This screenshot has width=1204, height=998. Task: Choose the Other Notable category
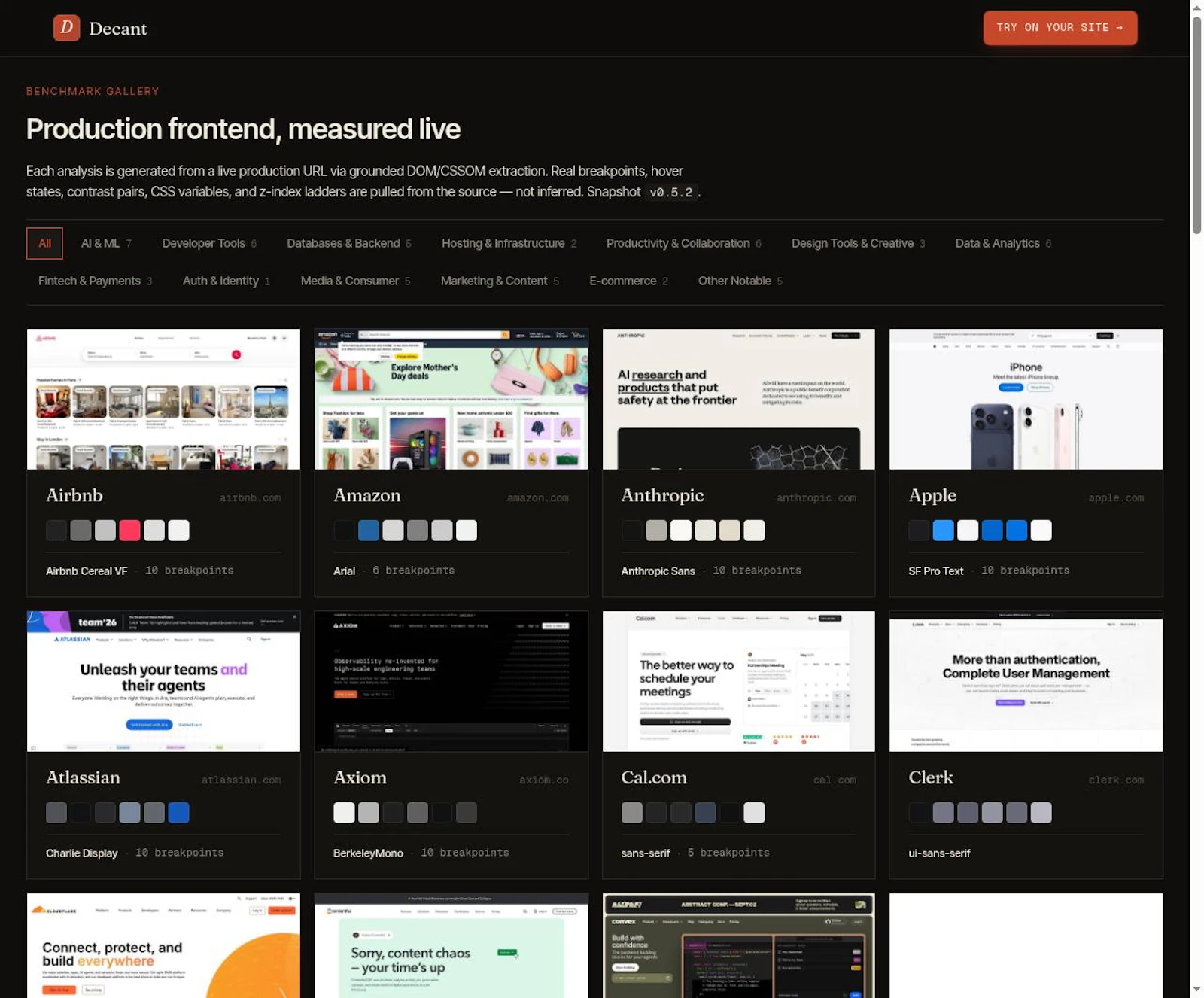pyautogui.click(x=740, y=281)
